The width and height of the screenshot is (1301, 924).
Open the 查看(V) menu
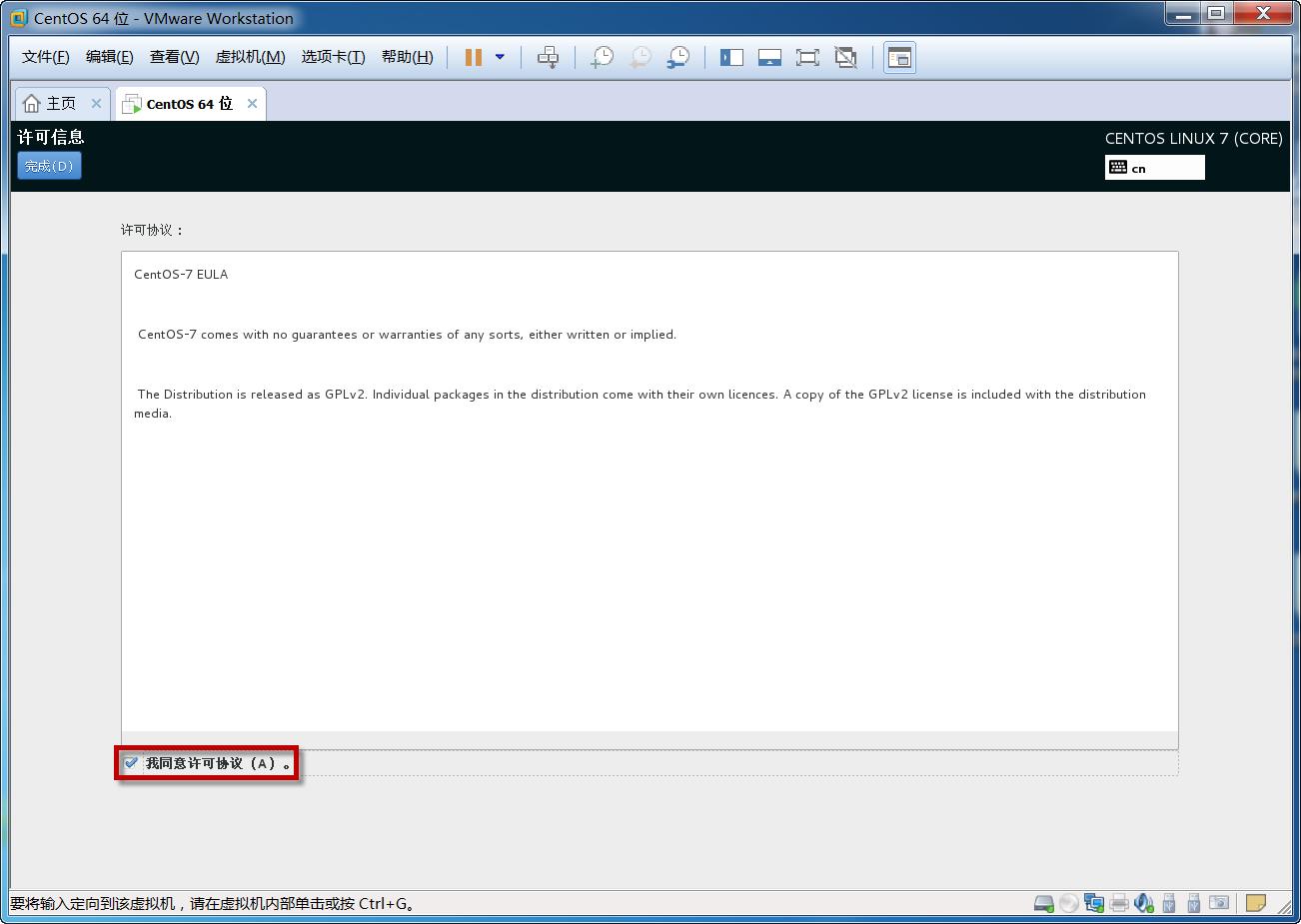pos(175,57)
